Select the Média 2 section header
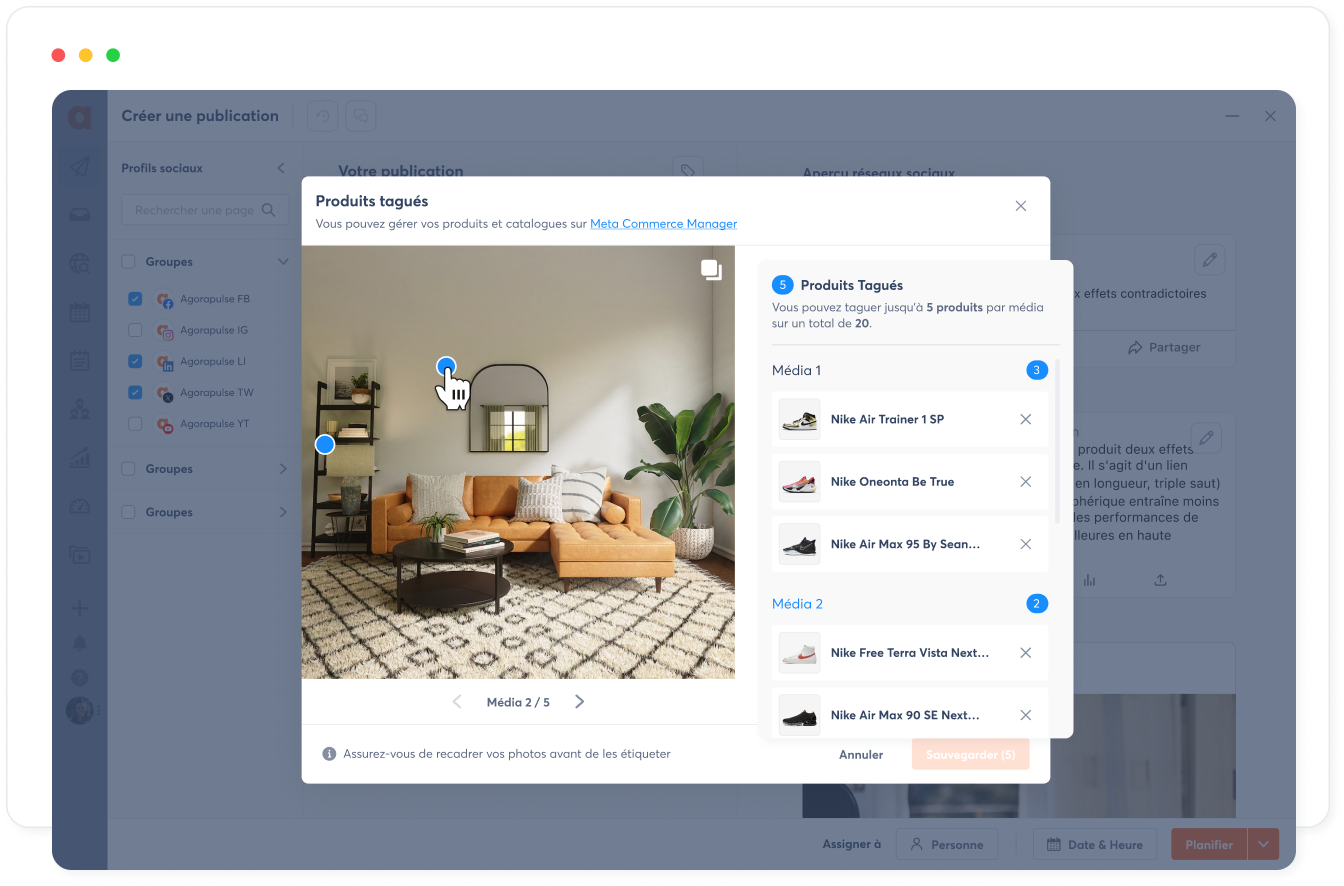This screenshot has height=886, width=1344. coord(797,604)
